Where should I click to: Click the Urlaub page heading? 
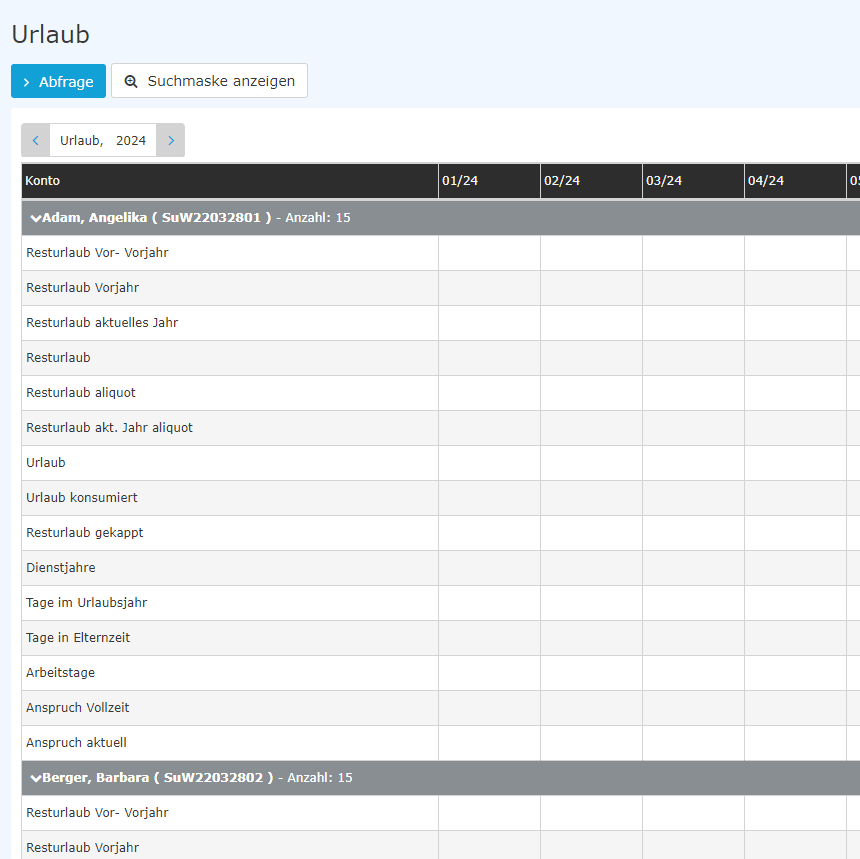tap(50, 35)
